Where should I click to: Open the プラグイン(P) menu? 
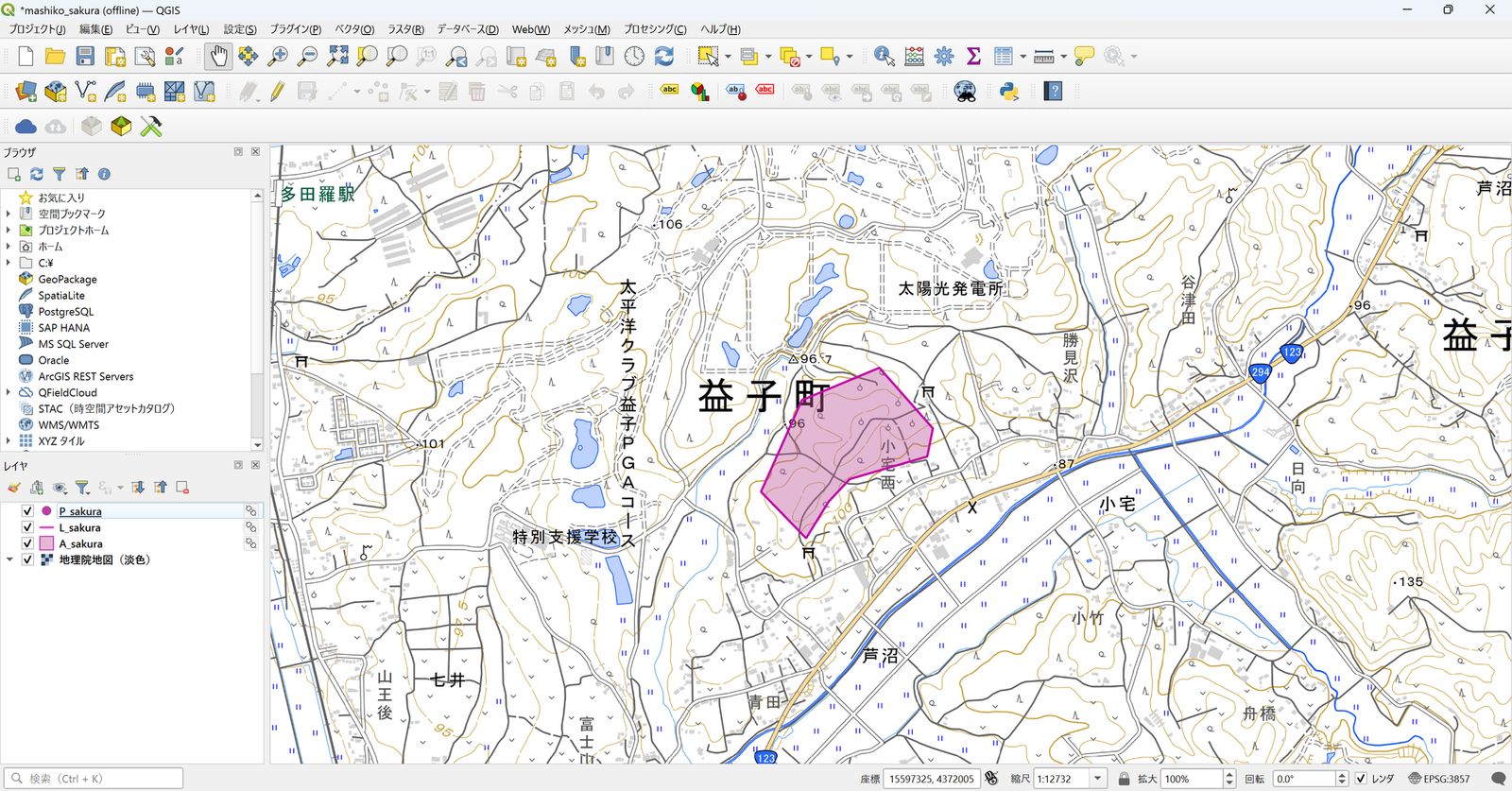[x=296, y=29]
